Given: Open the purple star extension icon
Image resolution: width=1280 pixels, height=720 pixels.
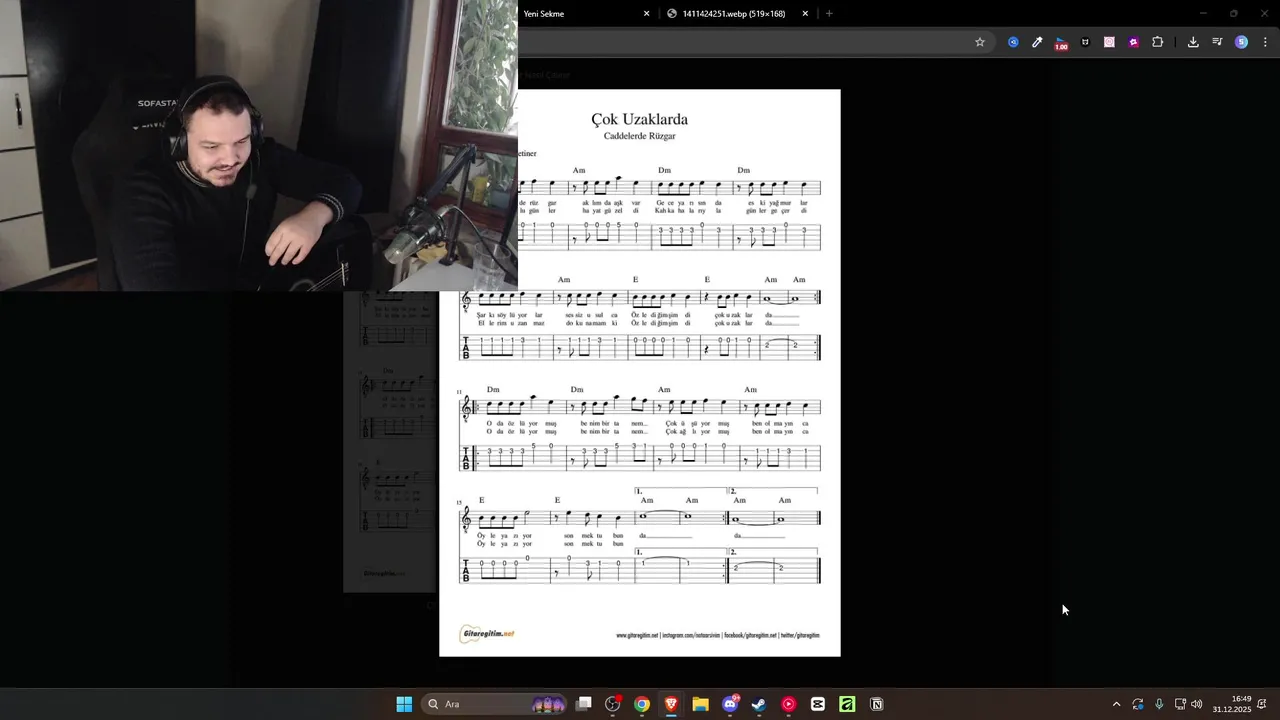Looking at the screenshot, I should (1133, 42).
